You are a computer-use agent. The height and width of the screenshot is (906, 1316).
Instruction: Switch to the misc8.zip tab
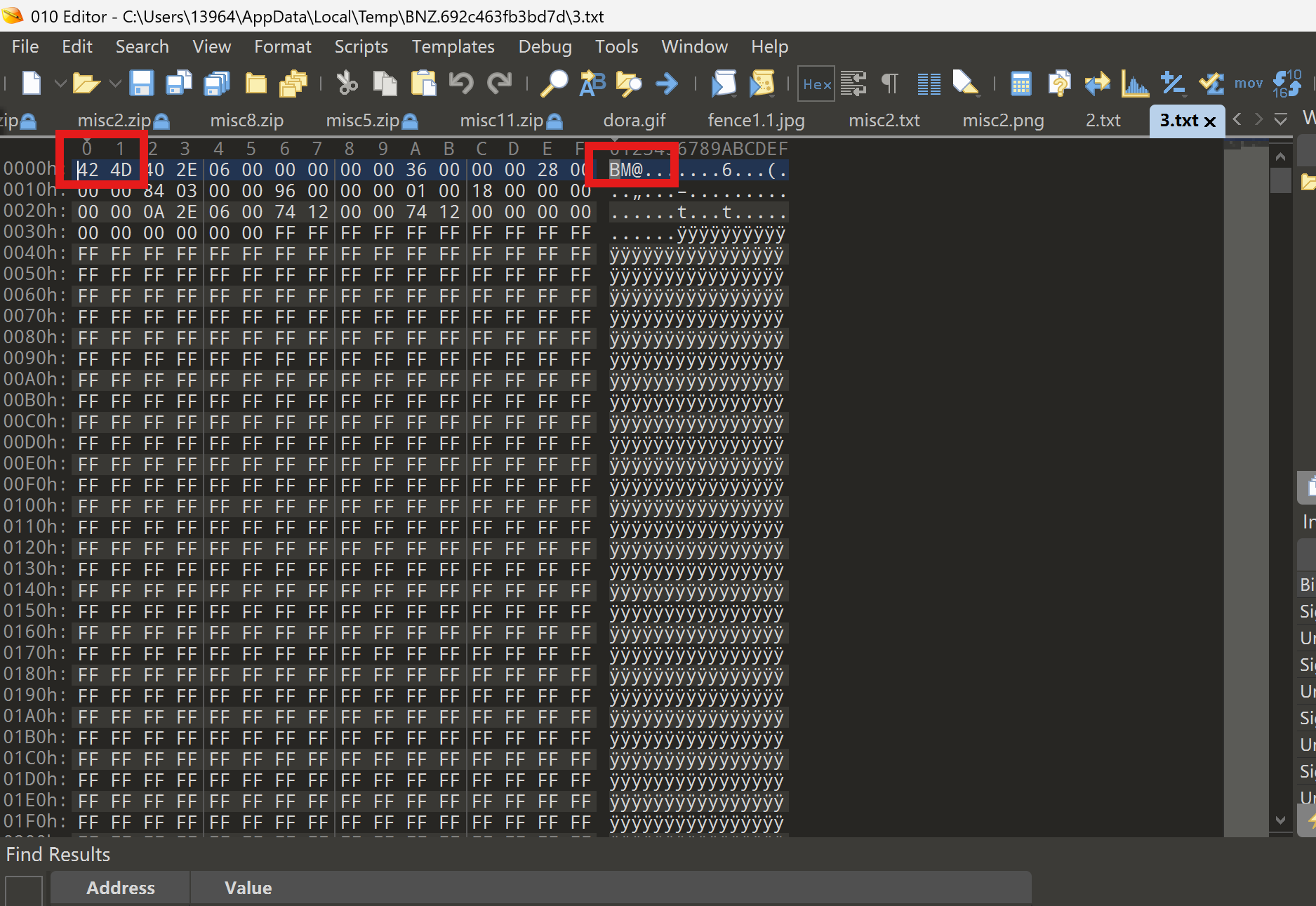pyautogui.click(x=247, y=121)
